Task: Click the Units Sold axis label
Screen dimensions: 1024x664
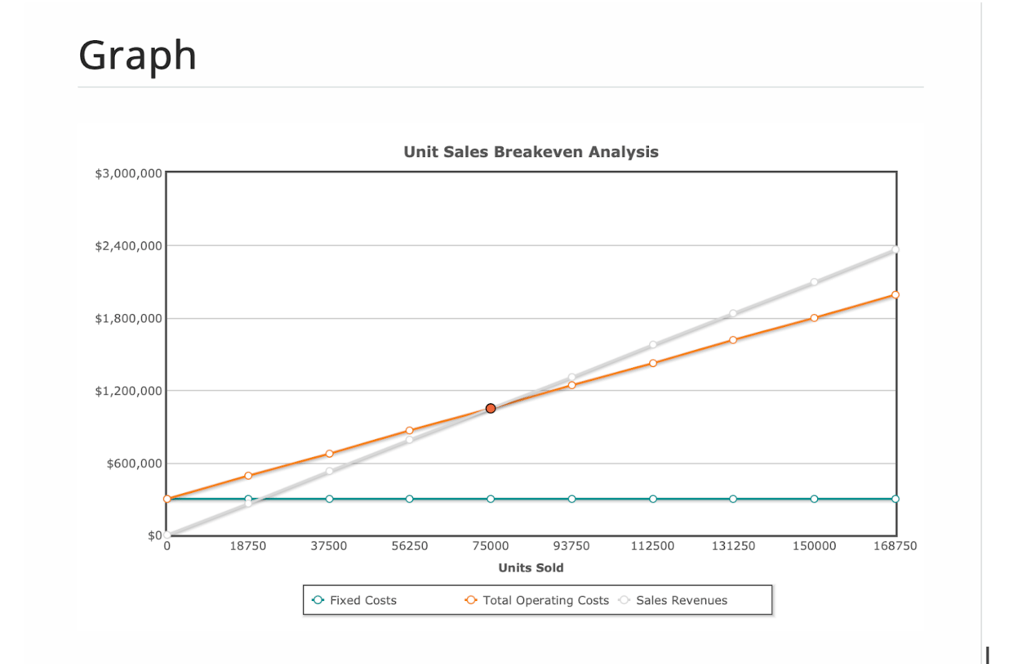Action: click(531, 568)
